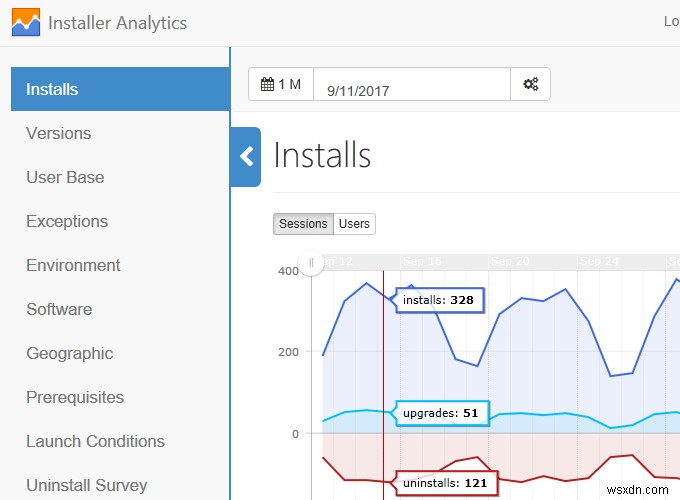Click the installs: 328 tooltip label
This screenshot has height=500, width=680.
pos(439,300)
